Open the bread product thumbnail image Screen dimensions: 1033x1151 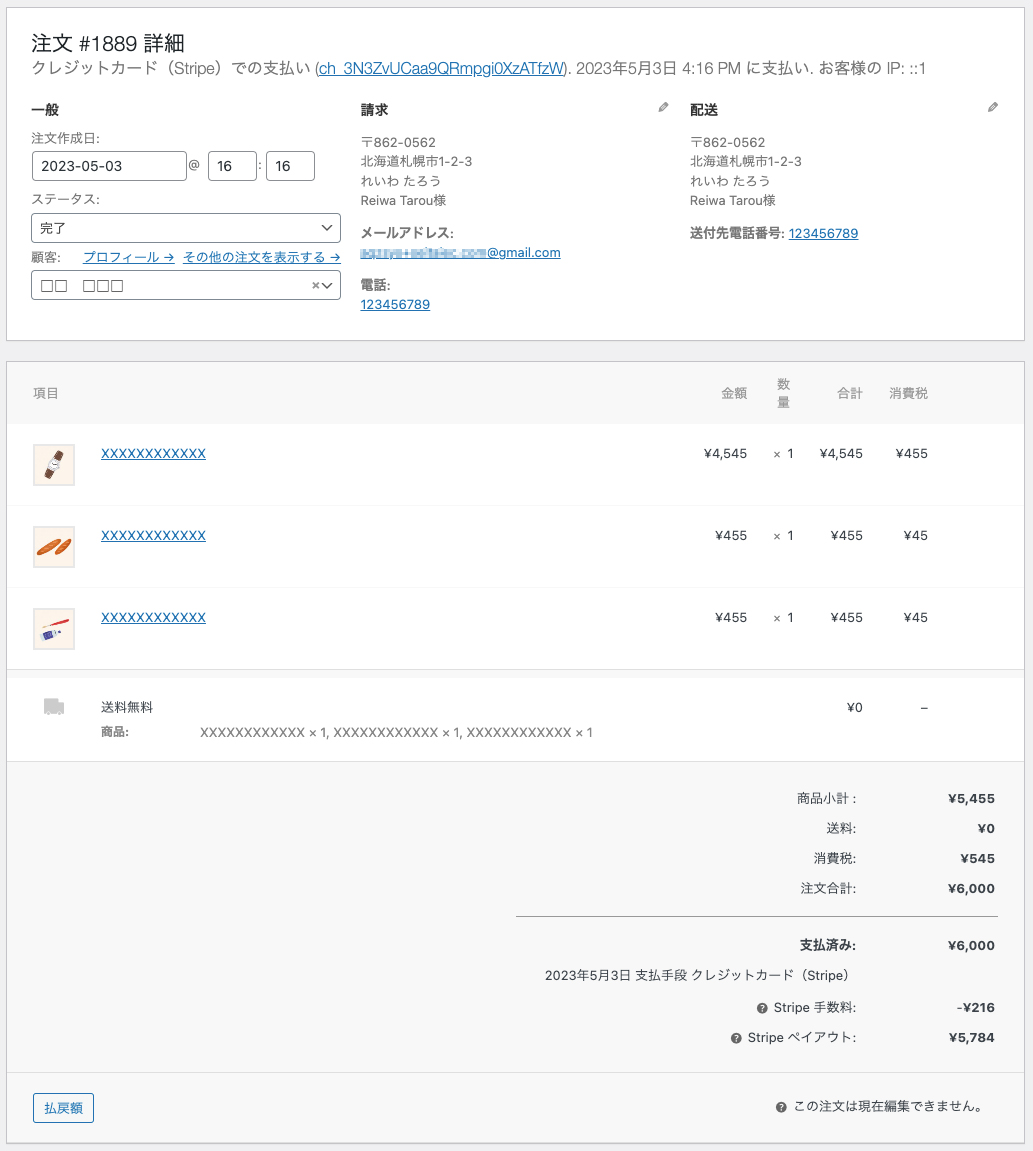tap(54, 547)
